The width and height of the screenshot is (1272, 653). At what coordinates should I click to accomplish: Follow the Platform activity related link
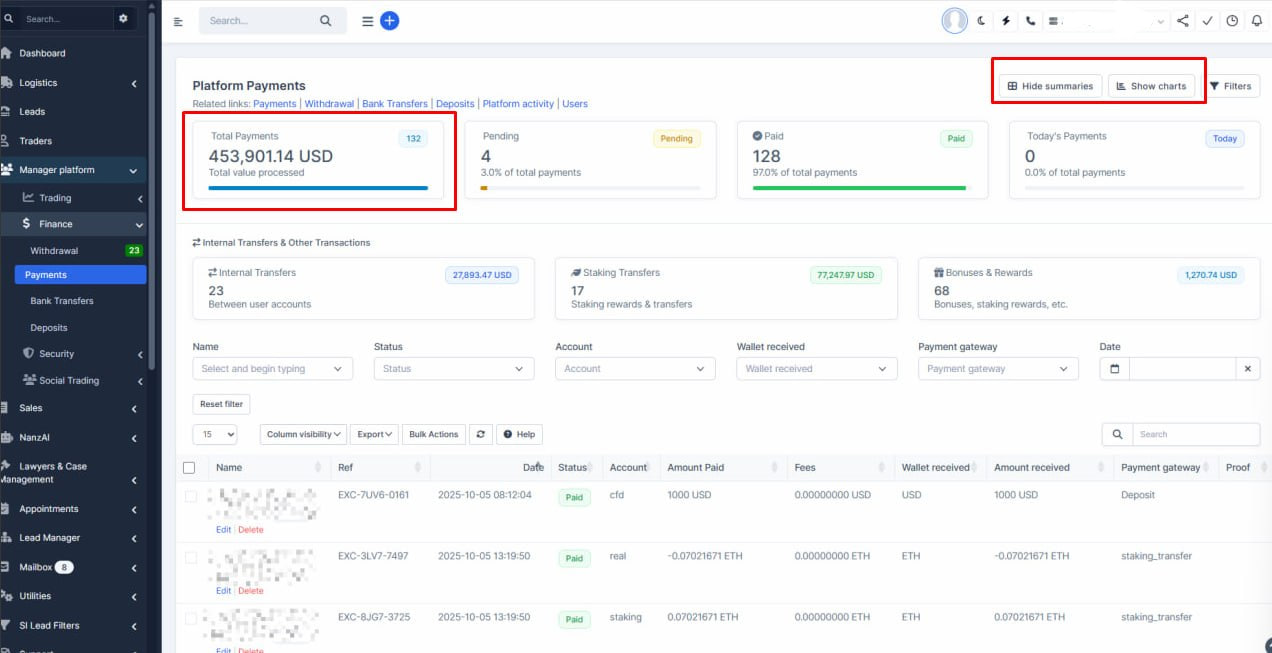point(518,104)
